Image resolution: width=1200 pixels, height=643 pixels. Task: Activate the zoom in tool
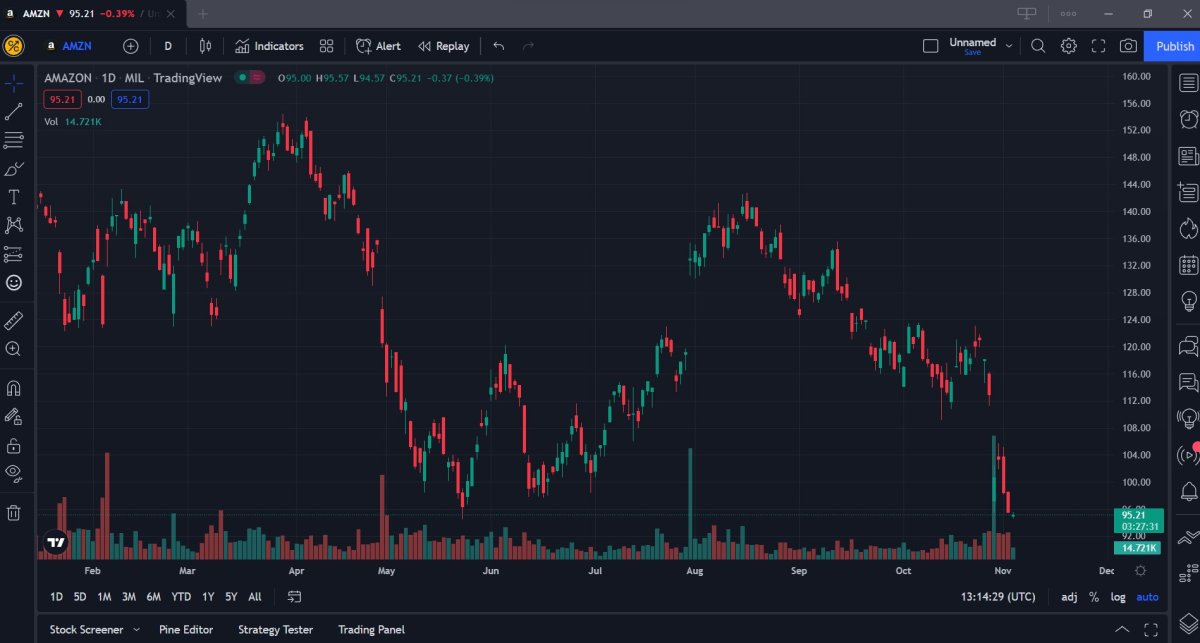14,349
